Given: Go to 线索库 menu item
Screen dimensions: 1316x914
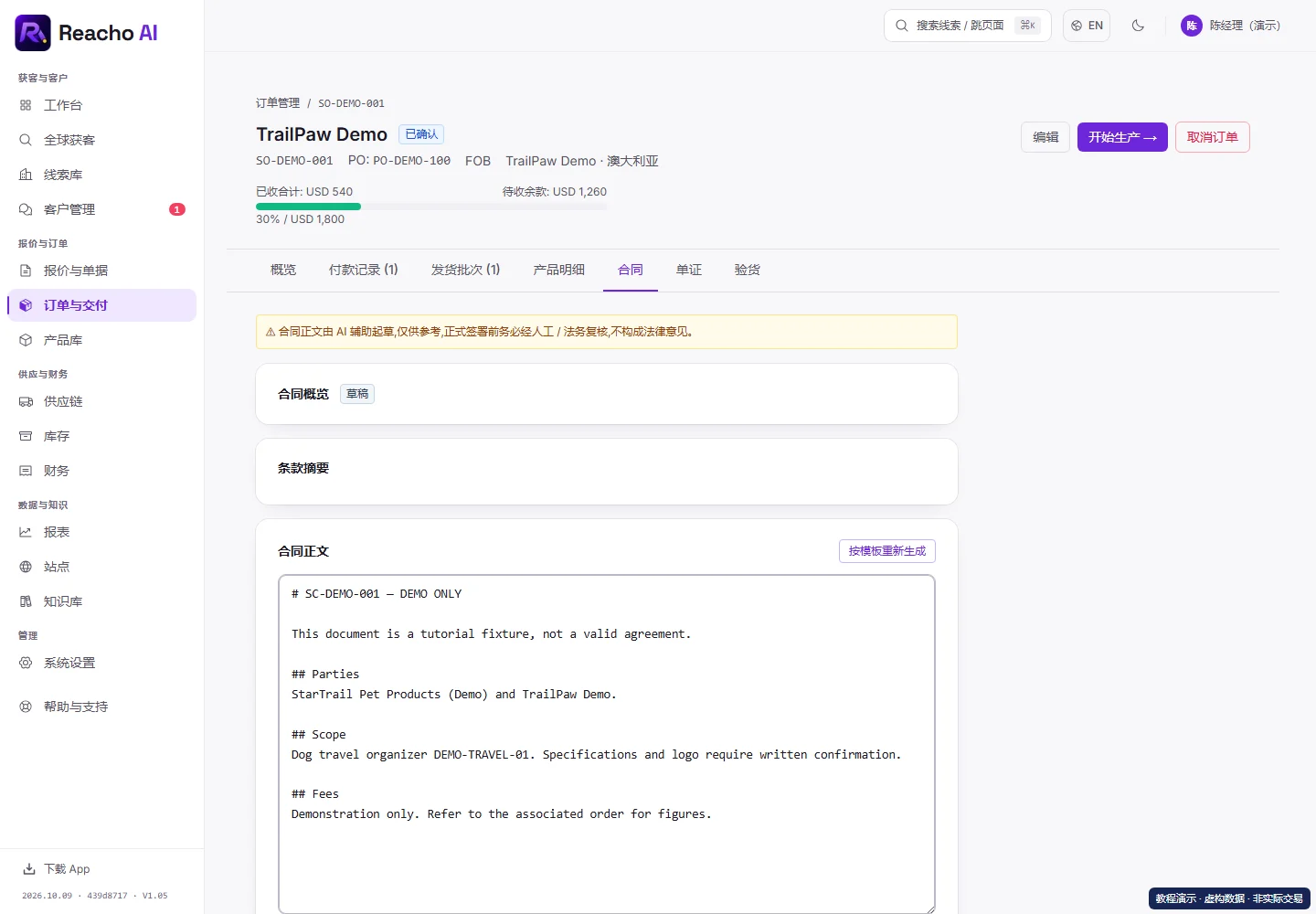Looking at the screenshot, I should [101, 175].
